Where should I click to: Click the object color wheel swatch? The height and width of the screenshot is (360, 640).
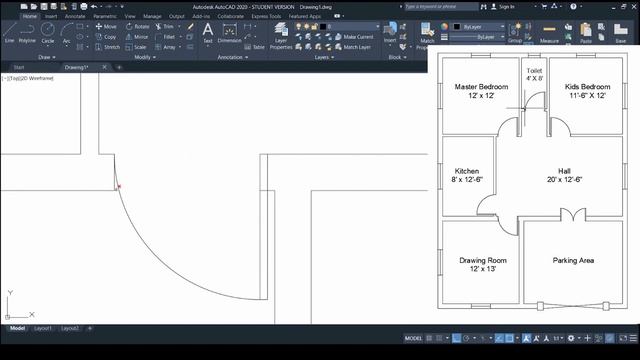[444, 27]
